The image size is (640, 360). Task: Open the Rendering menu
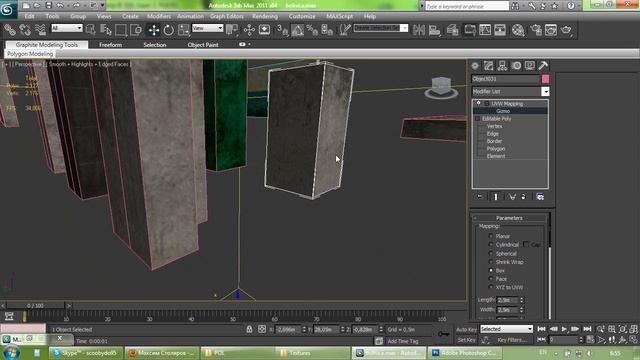pyautogui.click(x=265, y=16)
